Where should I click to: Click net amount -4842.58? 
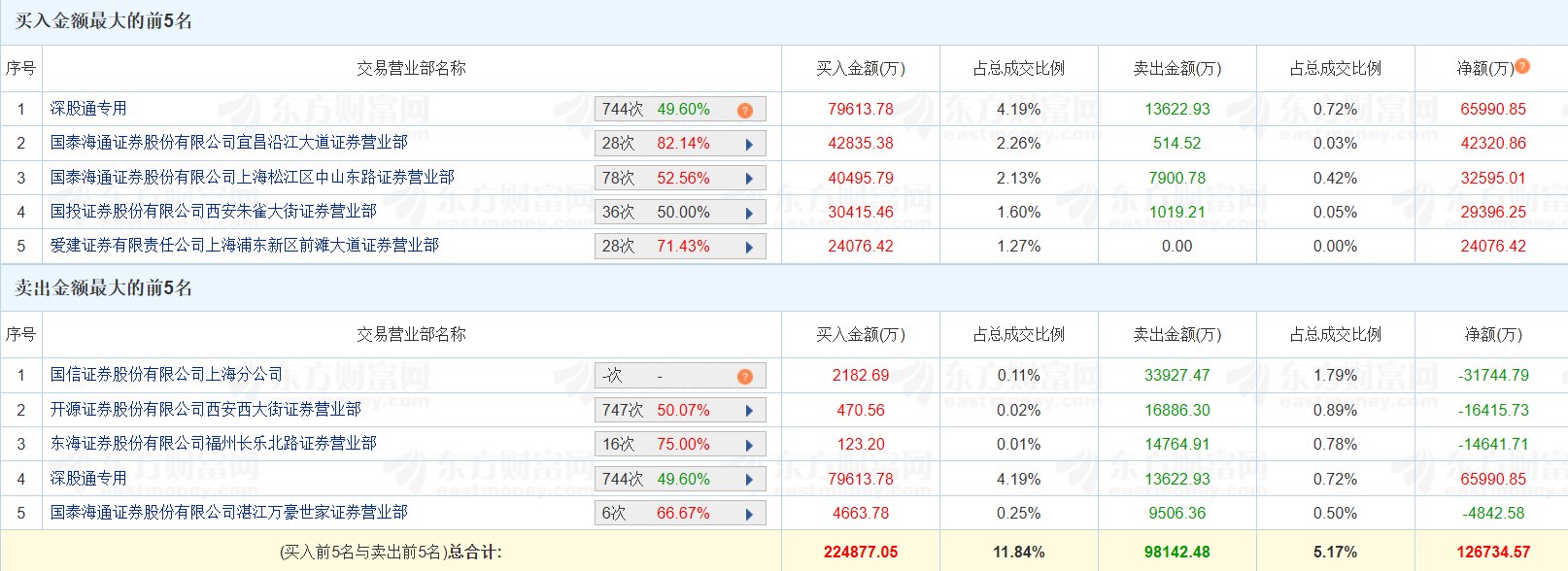pos(1493,514)
